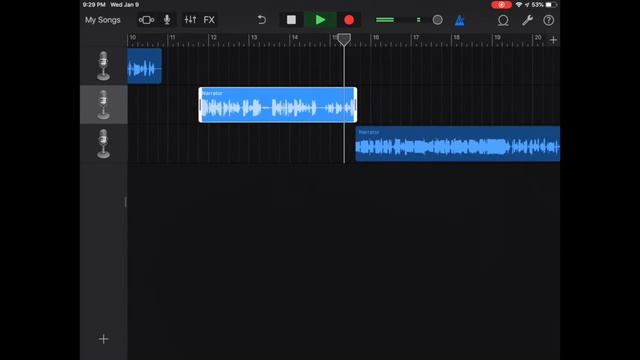Select the second microphone track header
The height and width of the screenshot is (360, 640).
coord(104,104)
